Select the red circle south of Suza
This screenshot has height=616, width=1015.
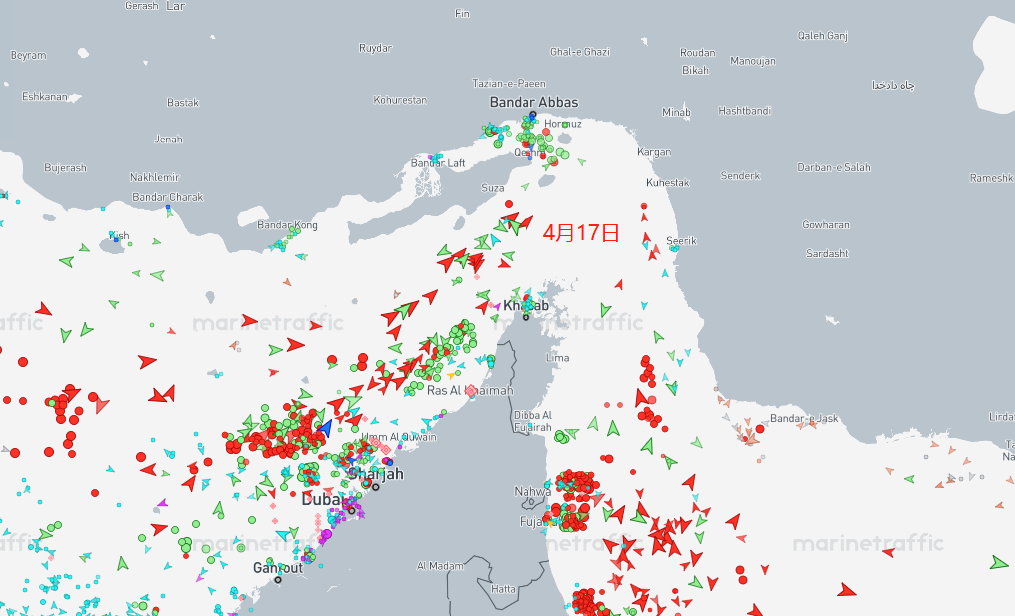(x=508, y=205)
